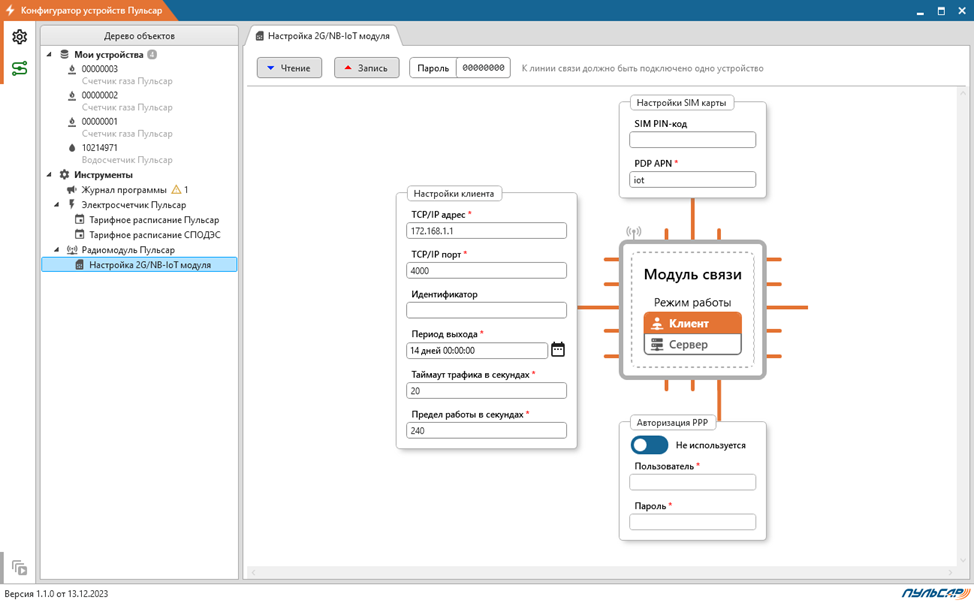Image resolution: width=974 pixels, height=603 pixels.
Task: Open the windows icon at sidebar bottom
Action: pos(19,568)
